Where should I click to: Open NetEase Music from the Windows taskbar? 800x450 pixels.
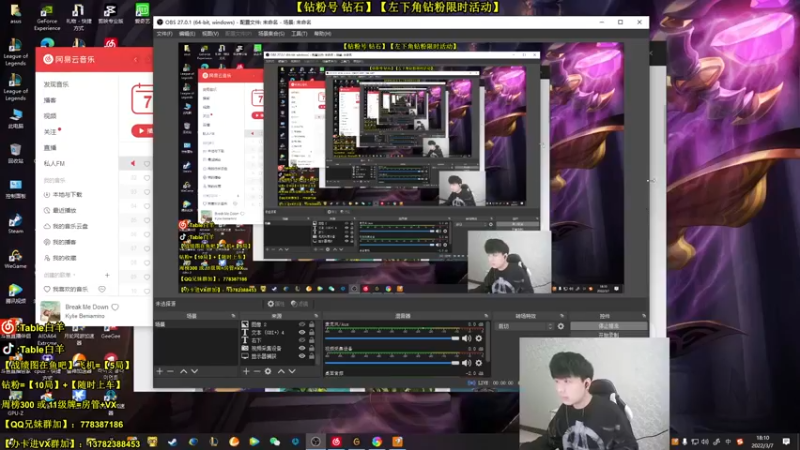336,441
